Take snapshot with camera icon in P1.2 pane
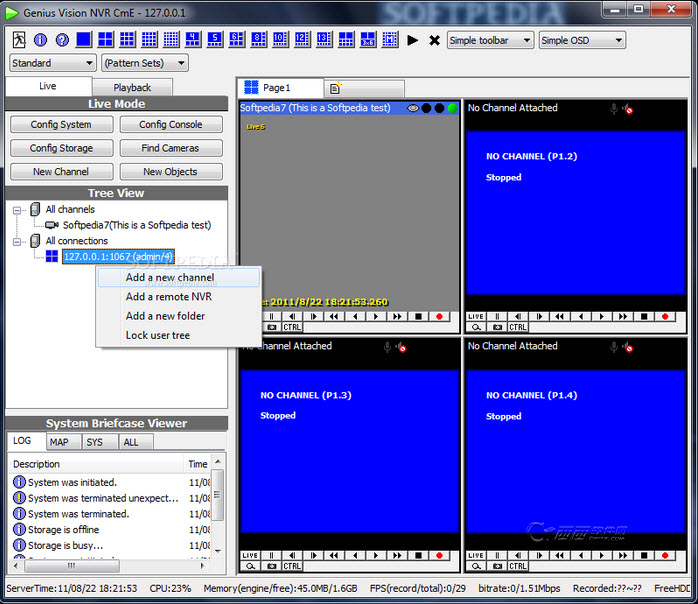Viewport: 698px width, 604px height. pyautogui.click(x=497, y=327)
